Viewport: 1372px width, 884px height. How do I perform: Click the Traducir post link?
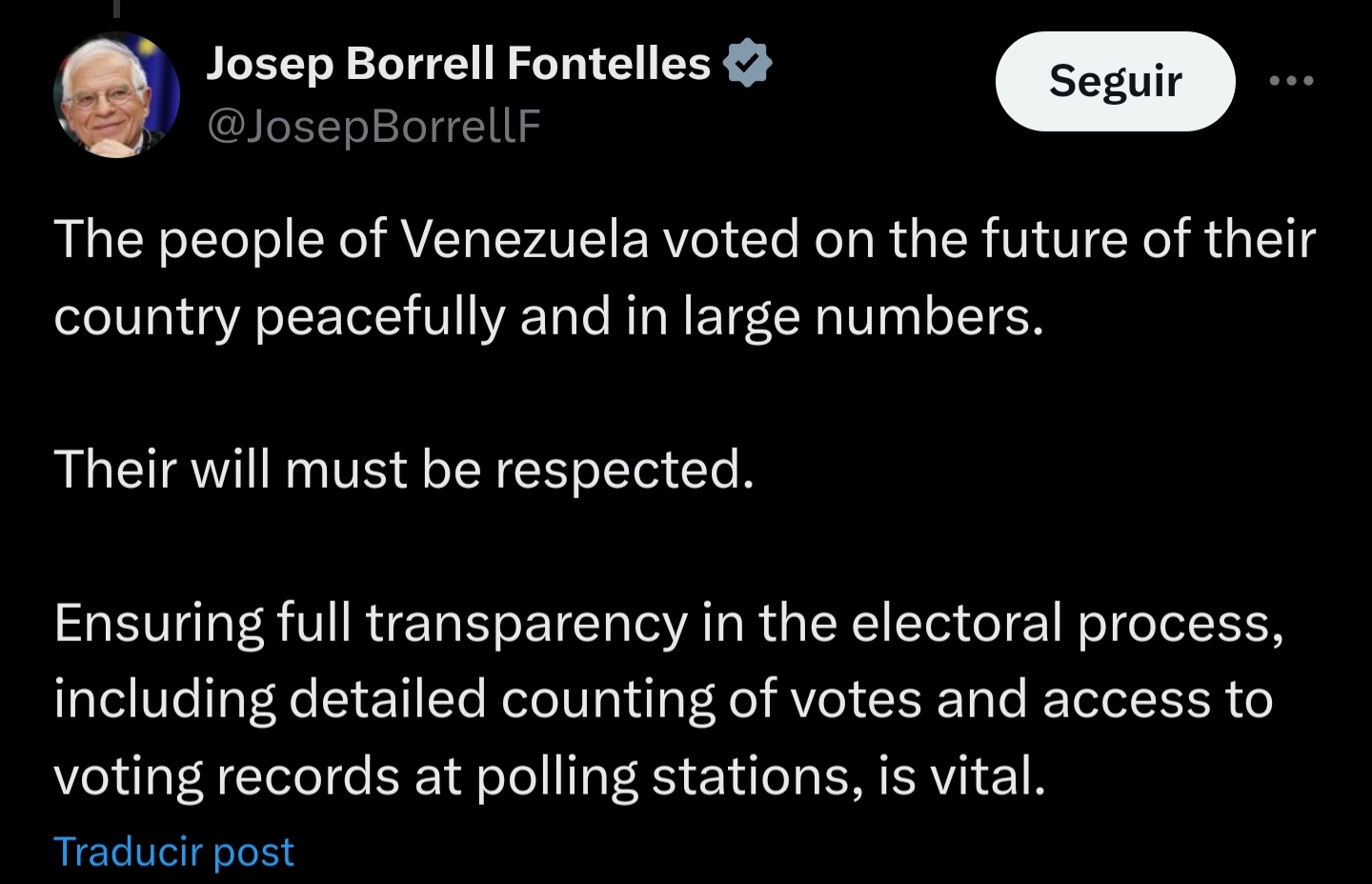coord(173,852)
